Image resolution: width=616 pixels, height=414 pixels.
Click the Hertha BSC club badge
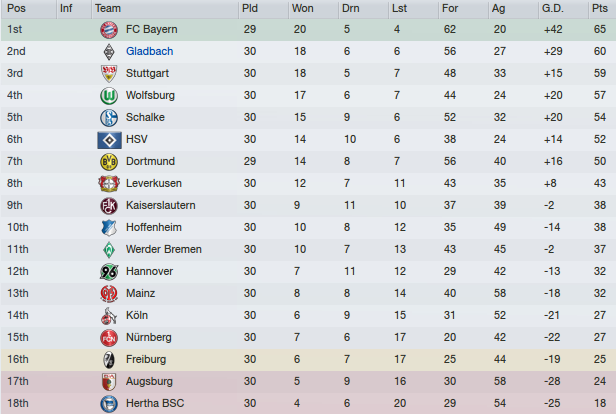pos(109,403)
